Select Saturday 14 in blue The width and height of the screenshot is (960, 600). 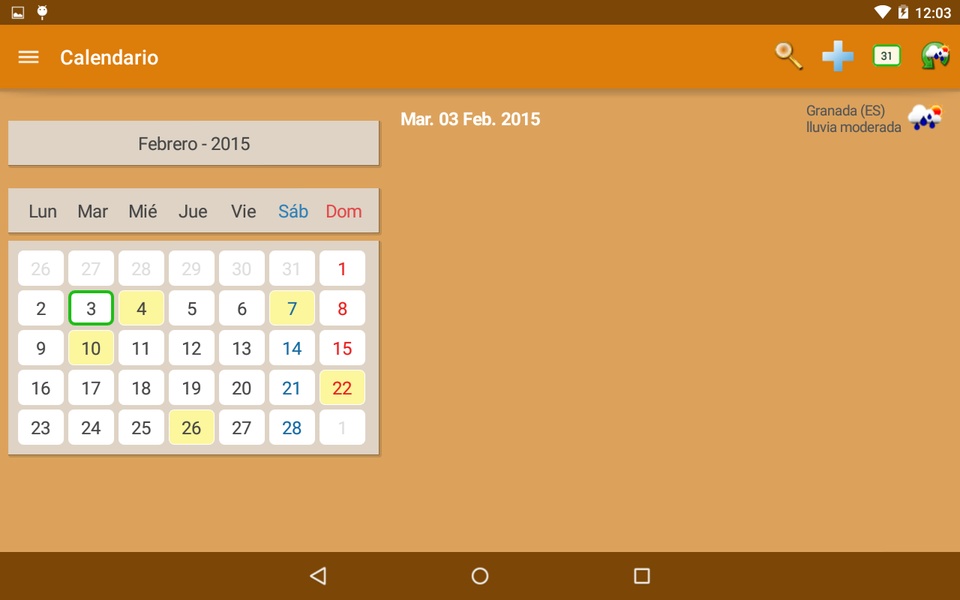pos(292,348)
